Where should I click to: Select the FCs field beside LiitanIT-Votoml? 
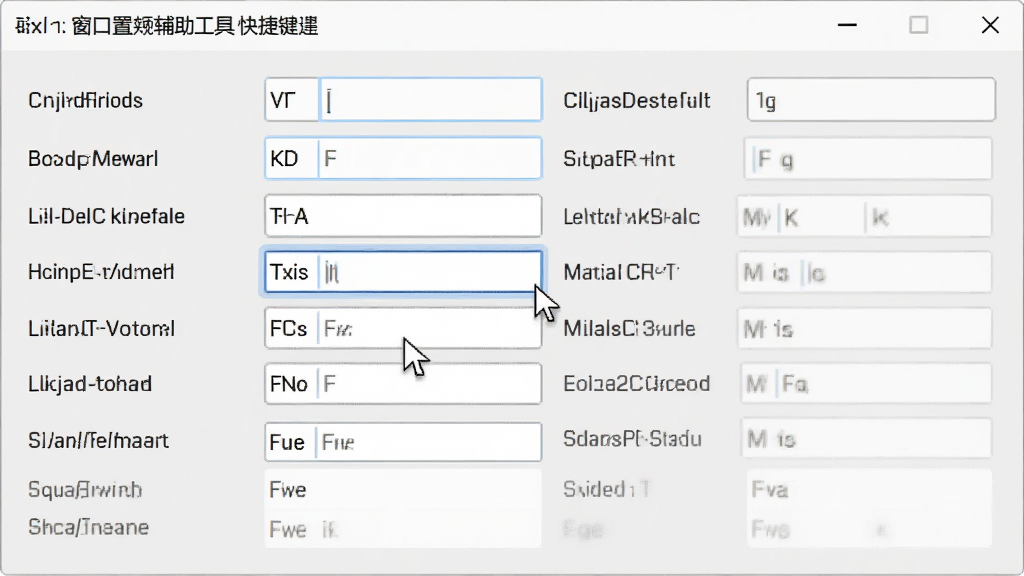tap(403, 328)
